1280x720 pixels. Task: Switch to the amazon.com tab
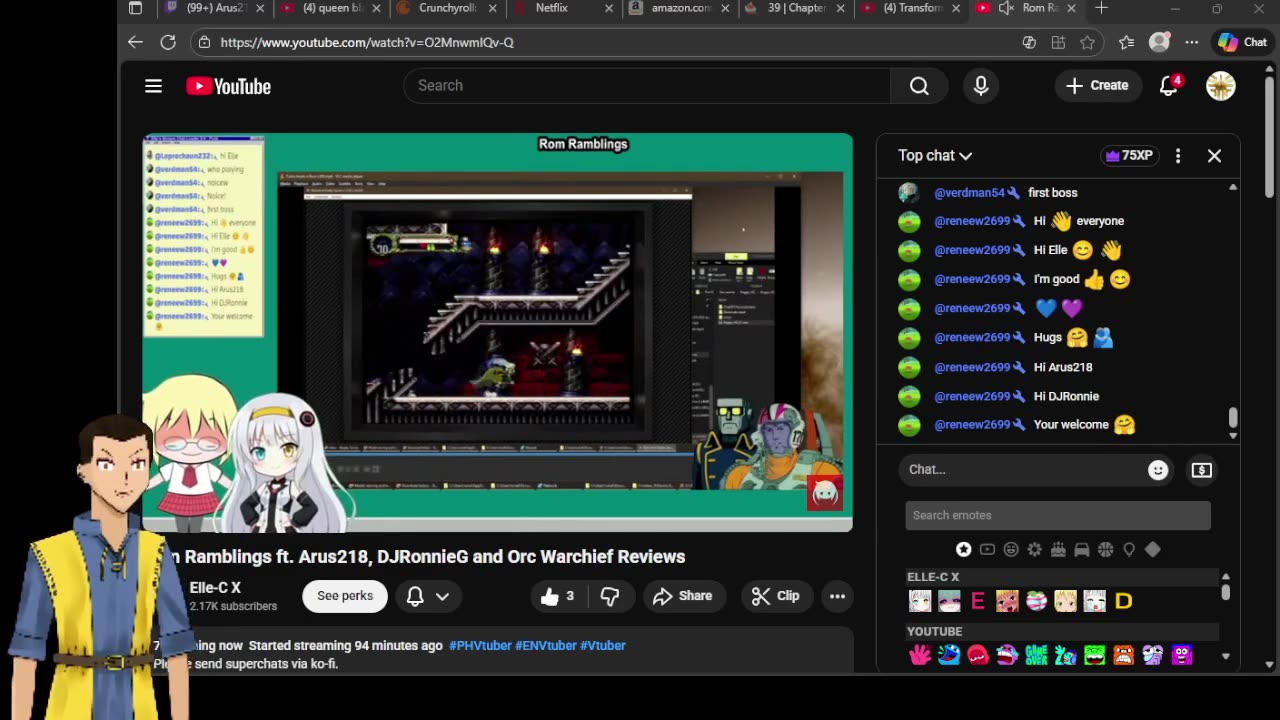[x=680, y=8]
